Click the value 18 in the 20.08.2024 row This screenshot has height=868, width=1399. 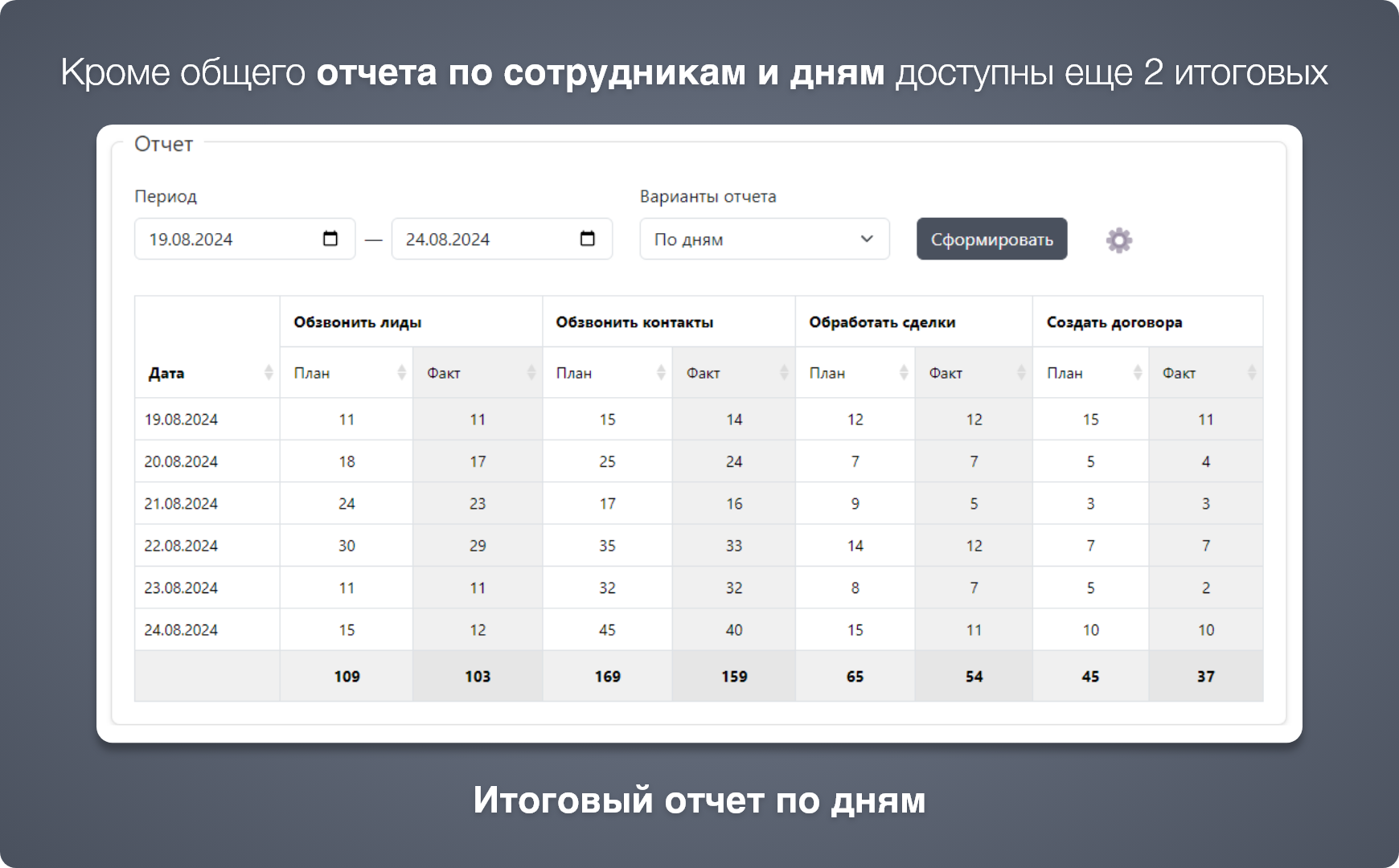click(x=347, y=461)
